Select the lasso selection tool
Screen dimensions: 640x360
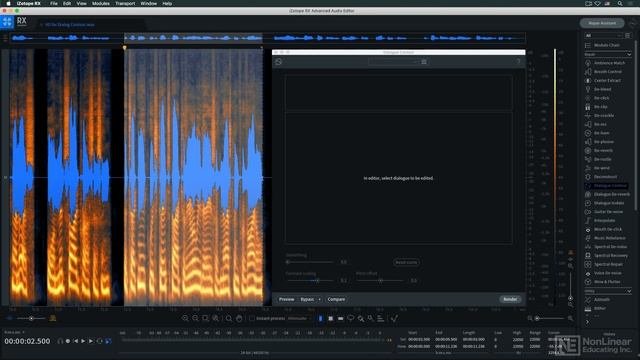(351, 318)
